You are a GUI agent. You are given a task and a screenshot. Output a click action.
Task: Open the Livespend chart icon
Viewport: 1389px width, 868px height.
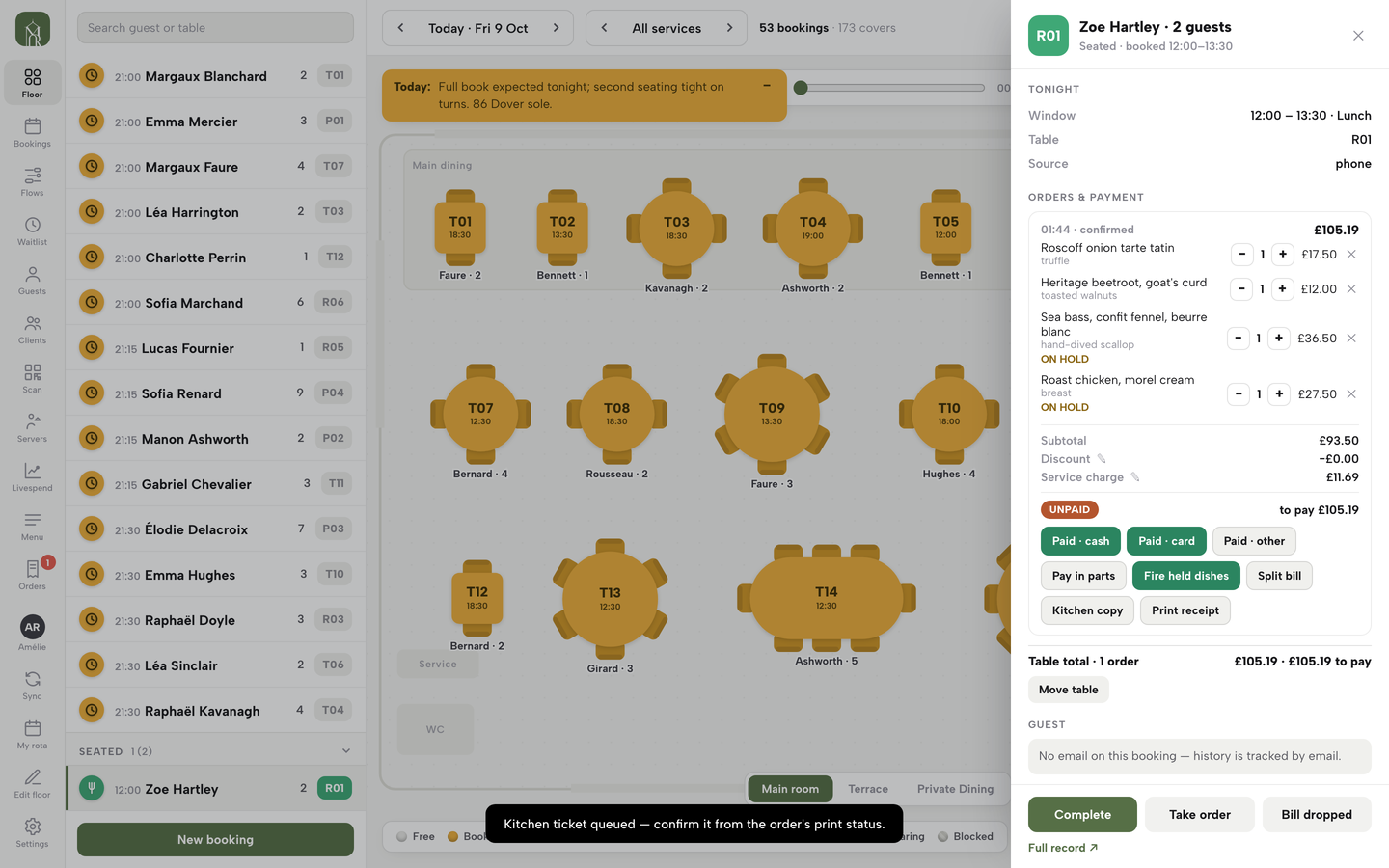[x=32, y=476]
